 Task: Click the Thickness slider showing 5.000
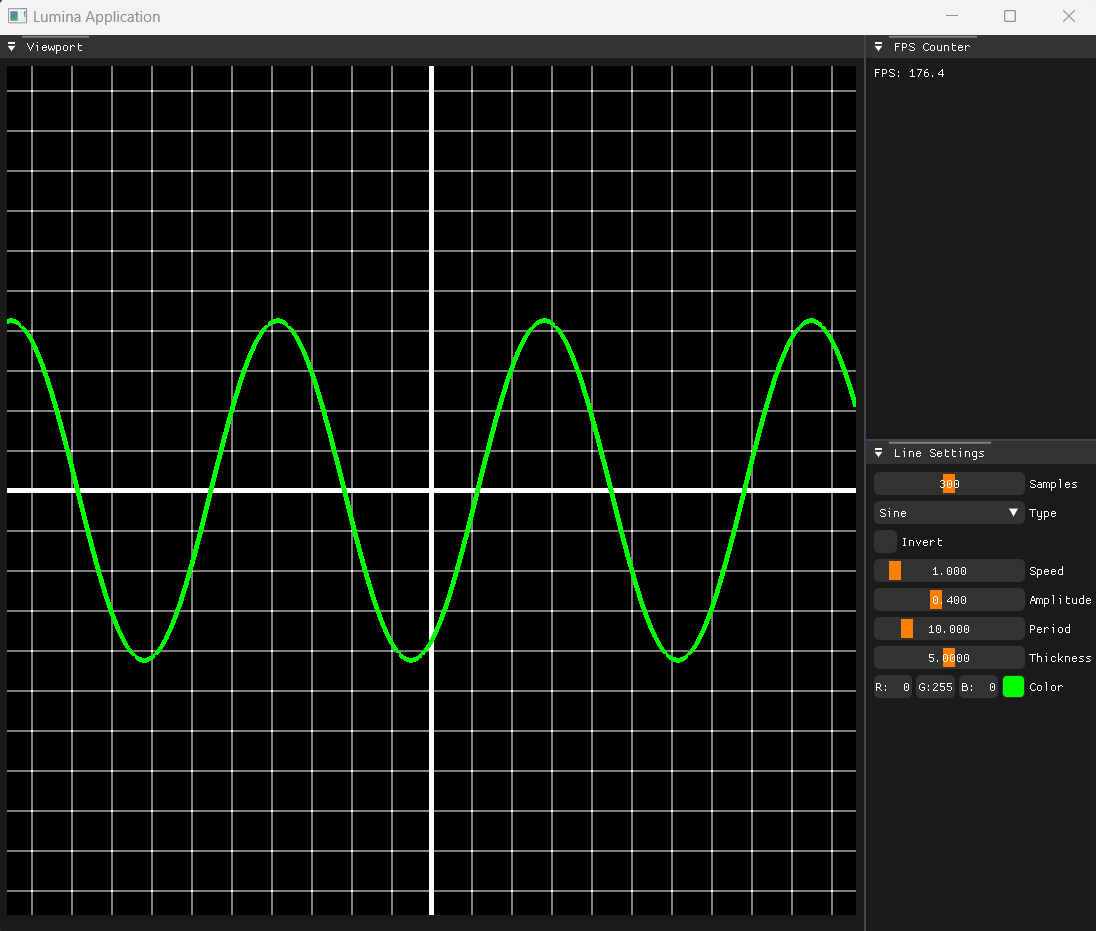[x=948, y=657]
